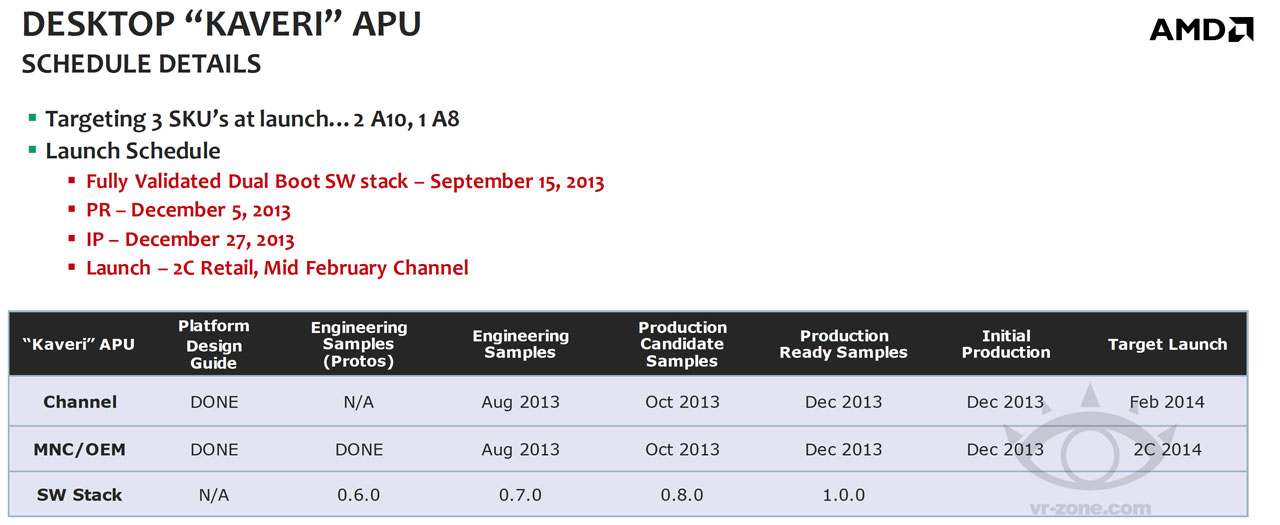1280x525 pixels.
Task: Click the "SCHEDULE DETAILS" subtitle text
Action: [141, 64]
